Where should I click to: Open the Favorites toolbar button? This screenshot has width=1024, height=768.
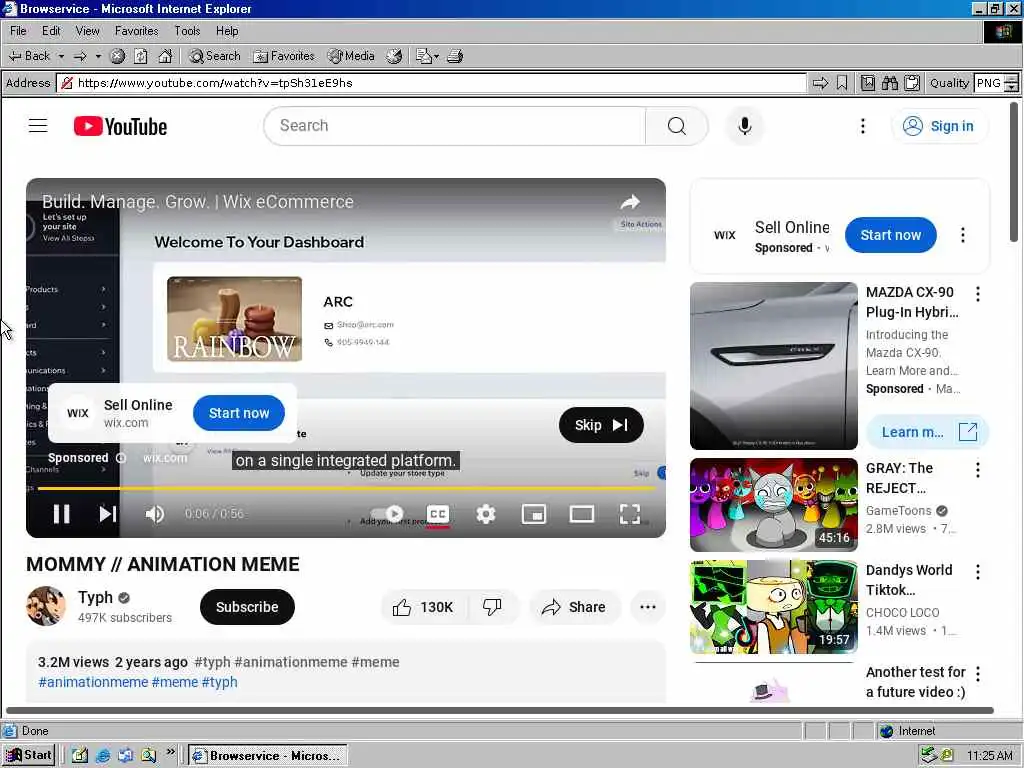pos(284,56)
